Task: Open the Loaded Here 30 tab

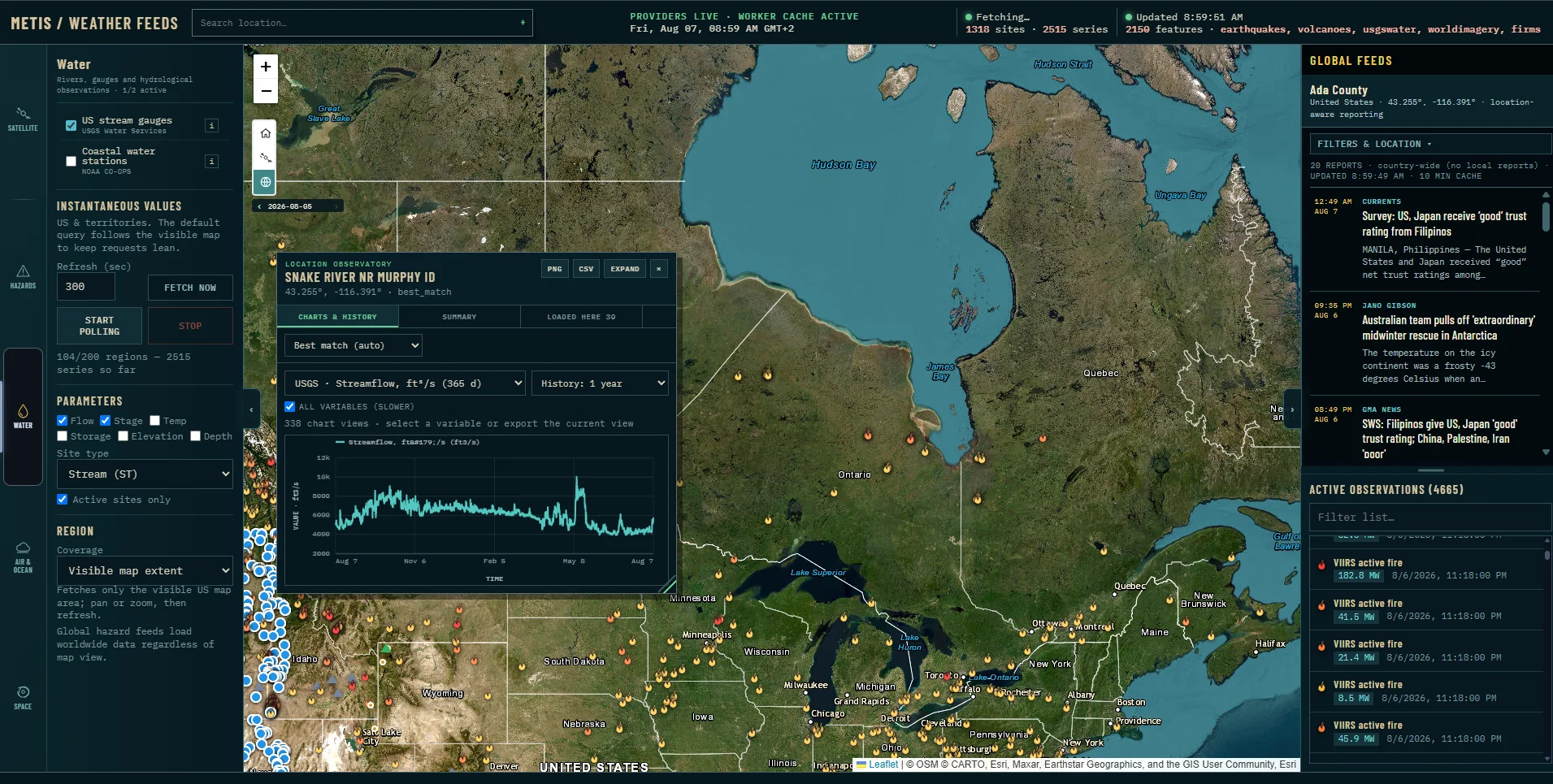Action: [581, 317]
